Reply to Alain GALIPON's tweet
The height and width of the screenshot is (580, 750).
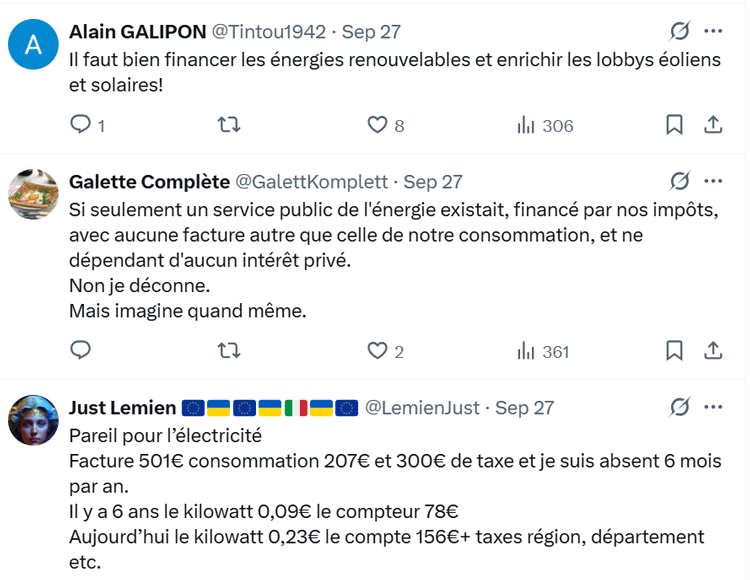[x=81, y=125]
